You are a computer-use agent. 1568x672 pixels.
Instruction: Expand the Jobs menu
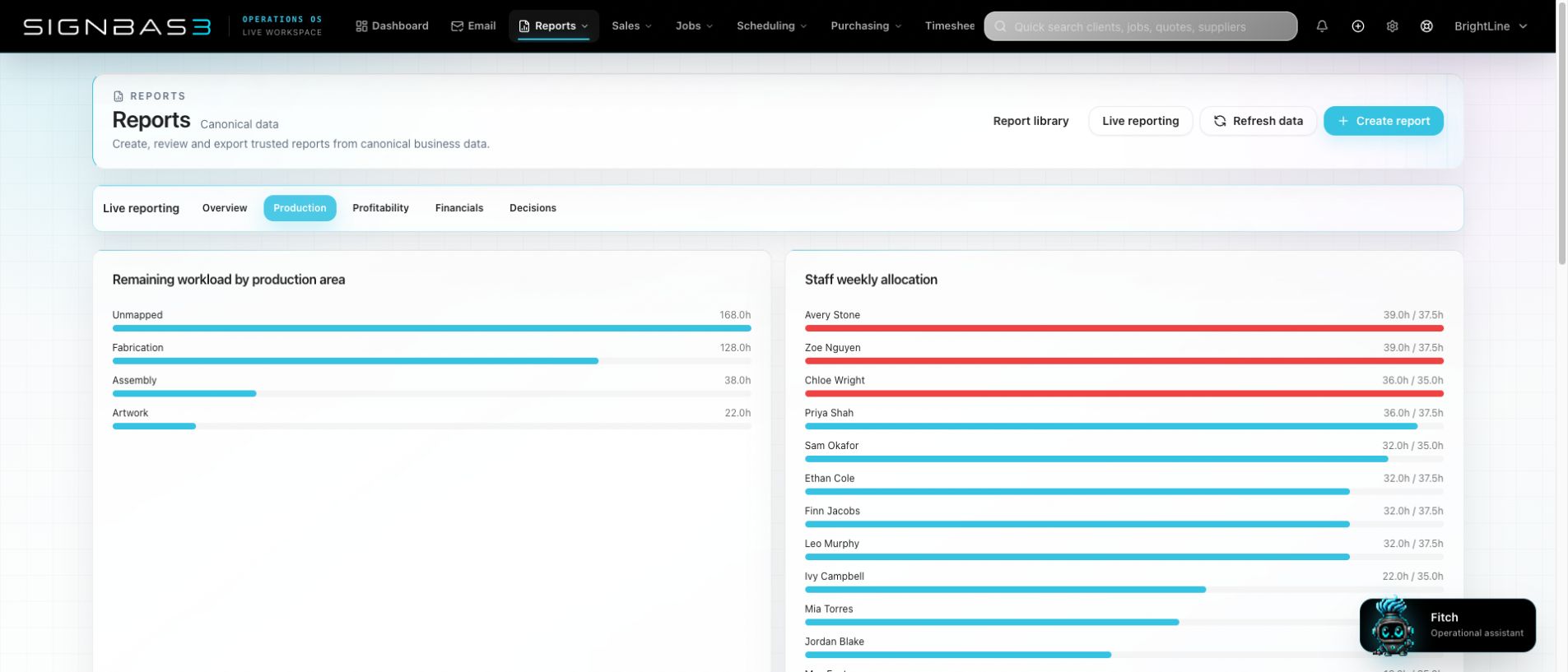coord(694,26)
